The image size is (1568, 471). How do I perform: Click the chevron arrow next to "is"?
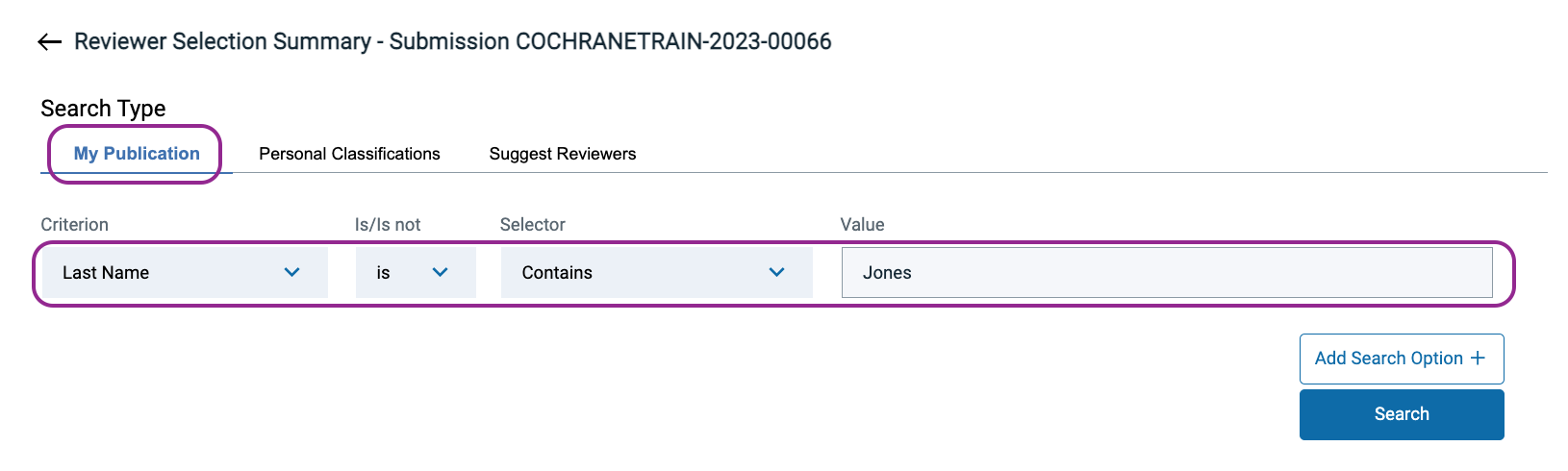point(441,273)
